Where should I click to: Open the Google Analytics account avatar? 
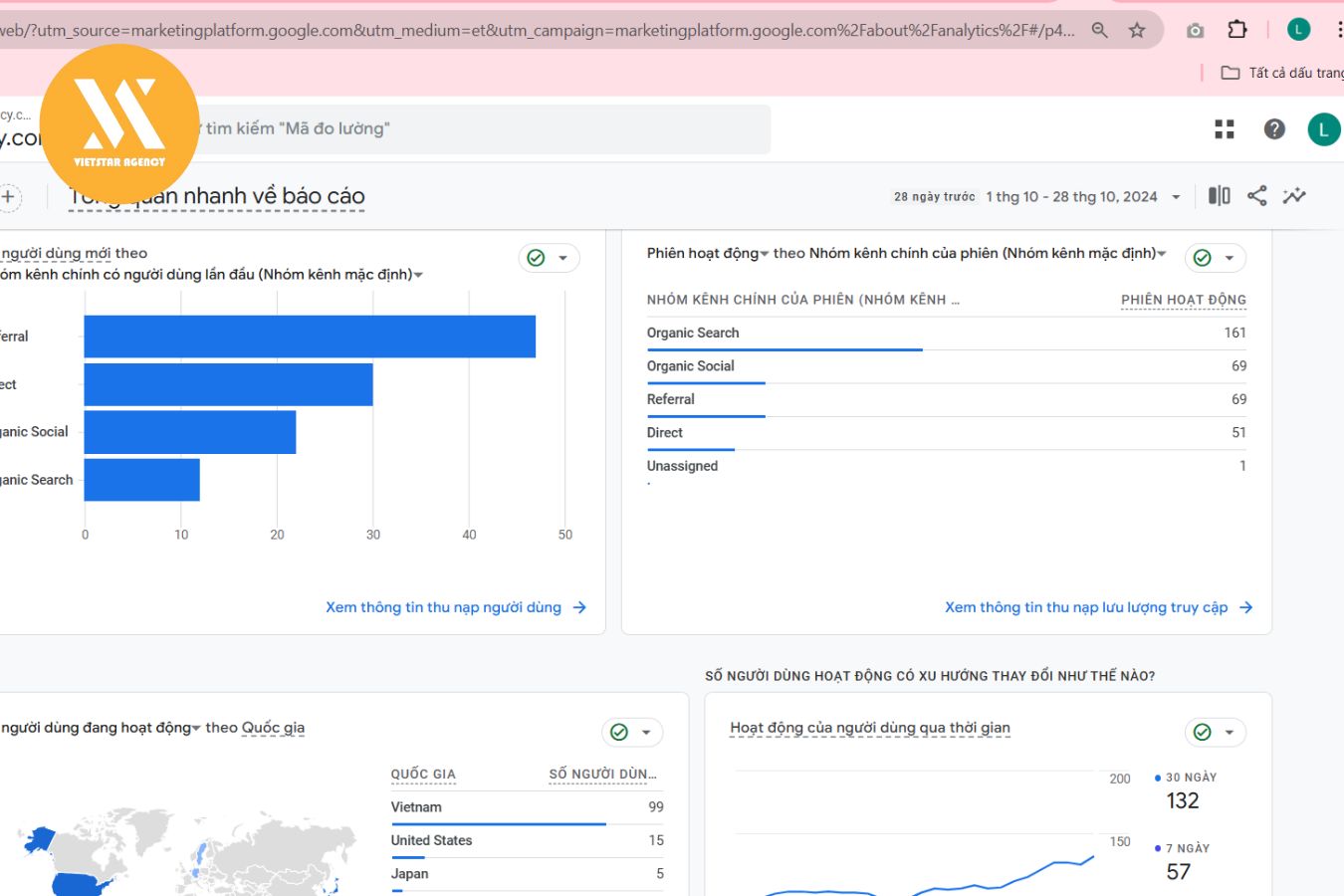[1323, 129]
